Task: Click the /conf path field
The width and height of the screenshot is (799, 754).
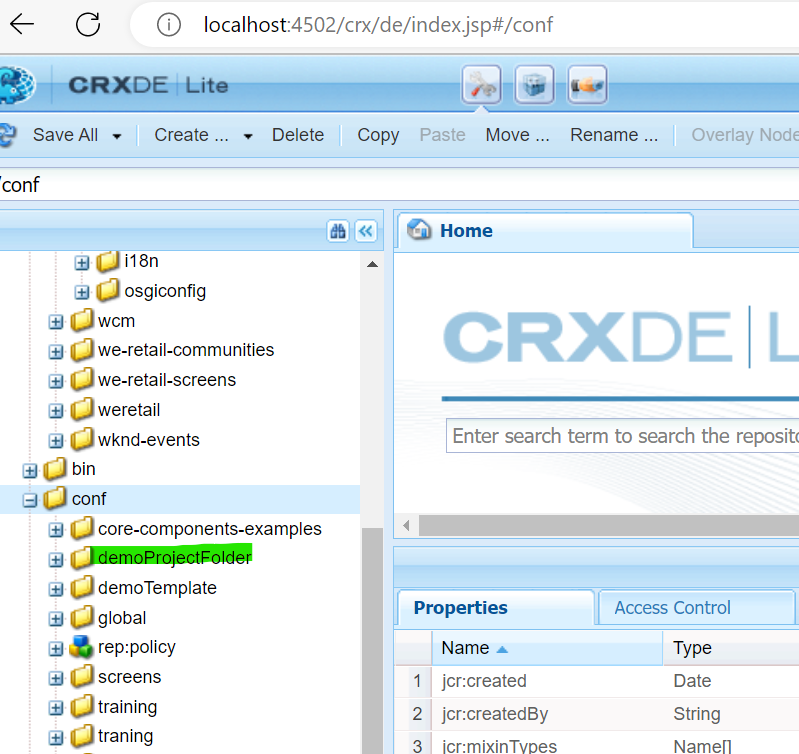Action: (400, 185)
